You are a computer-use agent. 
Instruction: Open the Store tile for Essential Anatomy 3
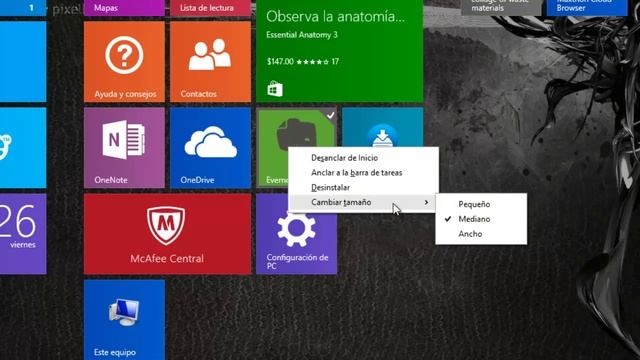340,51
